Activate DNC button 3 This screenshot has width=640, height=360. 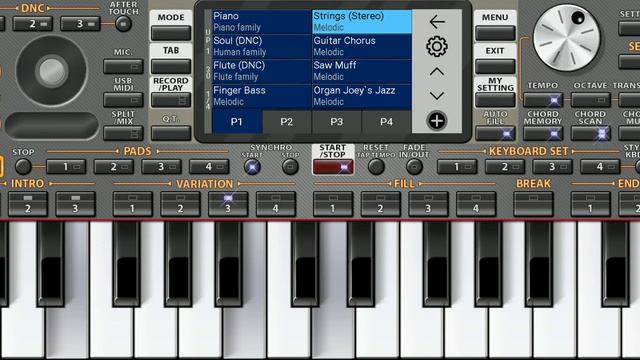80,24
